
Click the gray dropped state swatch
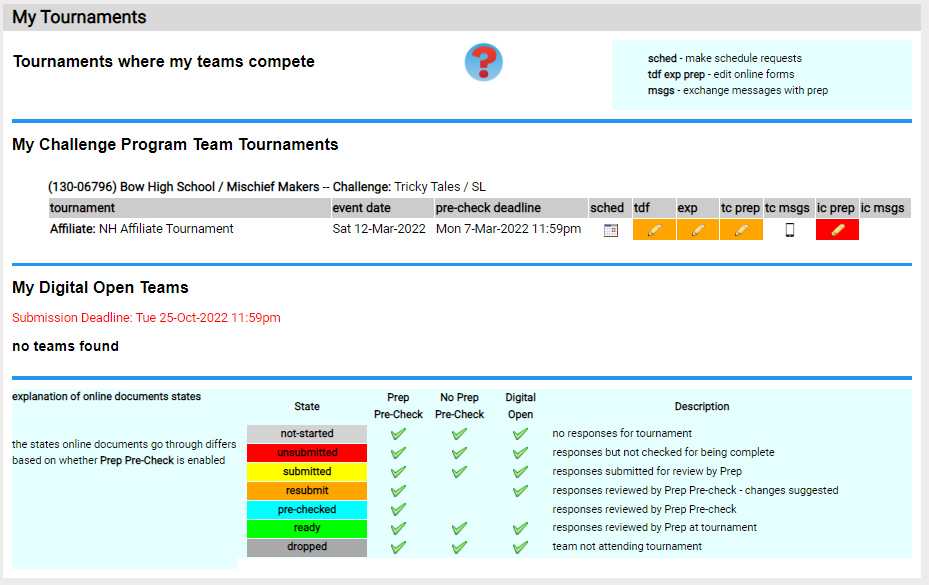click(307, 546)
